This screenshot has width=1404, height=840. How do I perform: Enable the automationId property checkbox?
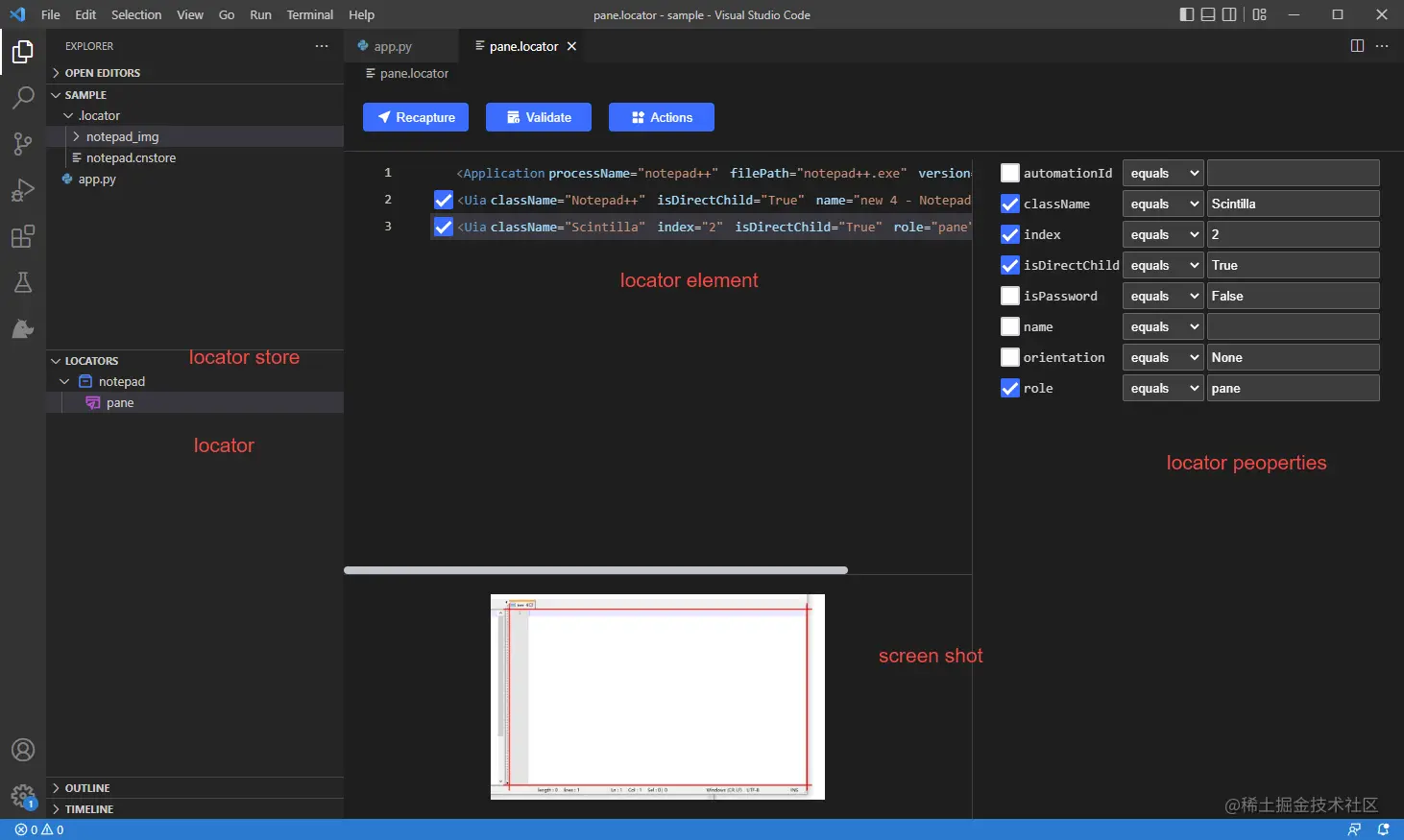tap(1010, 173)
